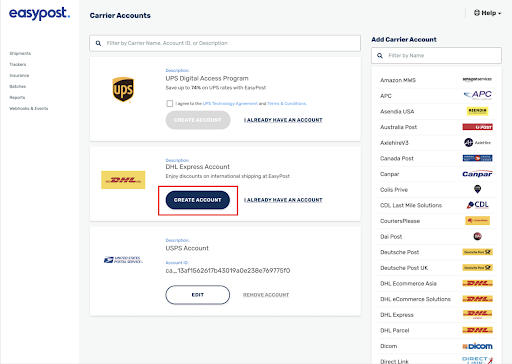
Task: Click Remove Account for USPS
Action: (x=266, y=295)
